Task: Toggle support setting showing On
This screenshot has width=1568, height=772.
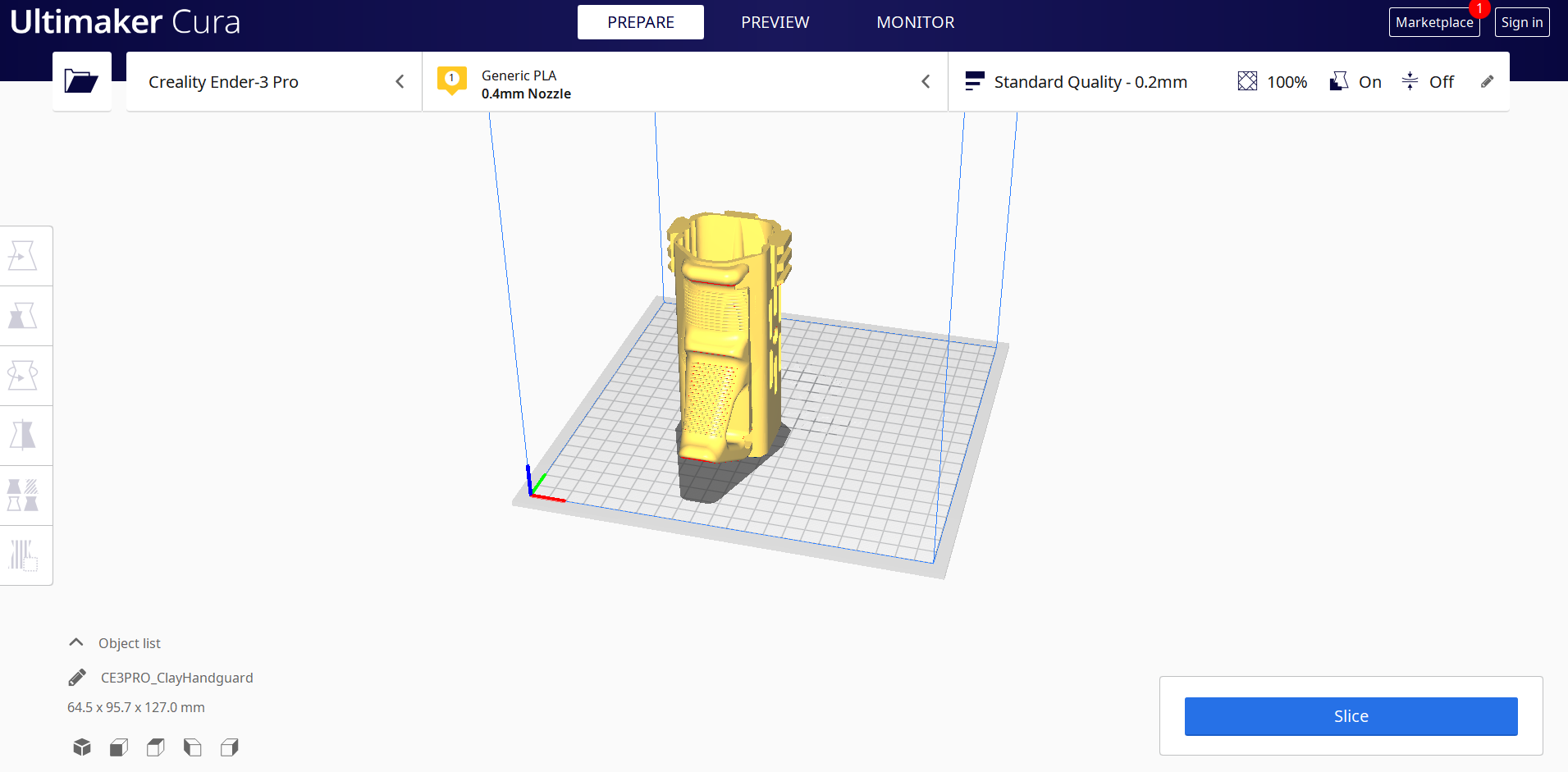Action: 1355,82
